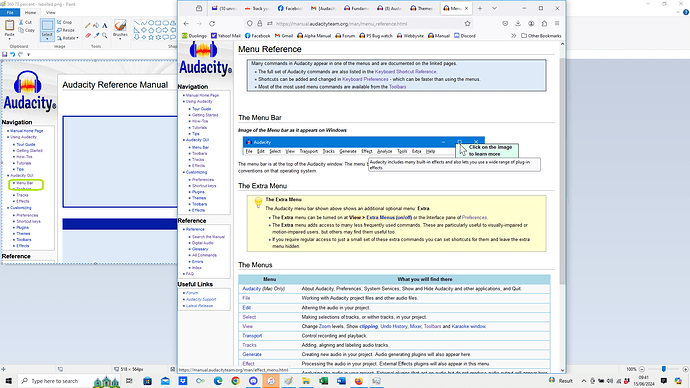This screenshot has width=690, height=388.
Task: Undo the last action in Paint
Action: point(13,55)
